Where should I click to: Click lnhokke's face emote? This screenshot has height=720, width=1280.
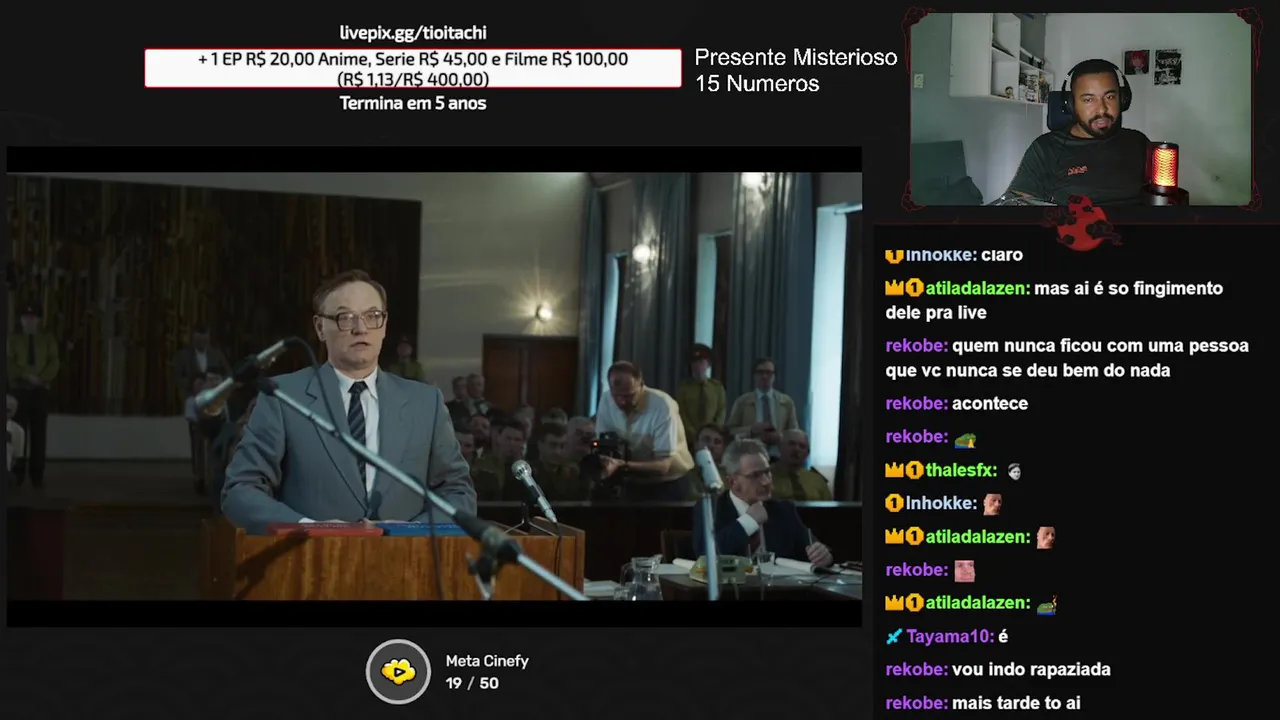tap(992, 504)
